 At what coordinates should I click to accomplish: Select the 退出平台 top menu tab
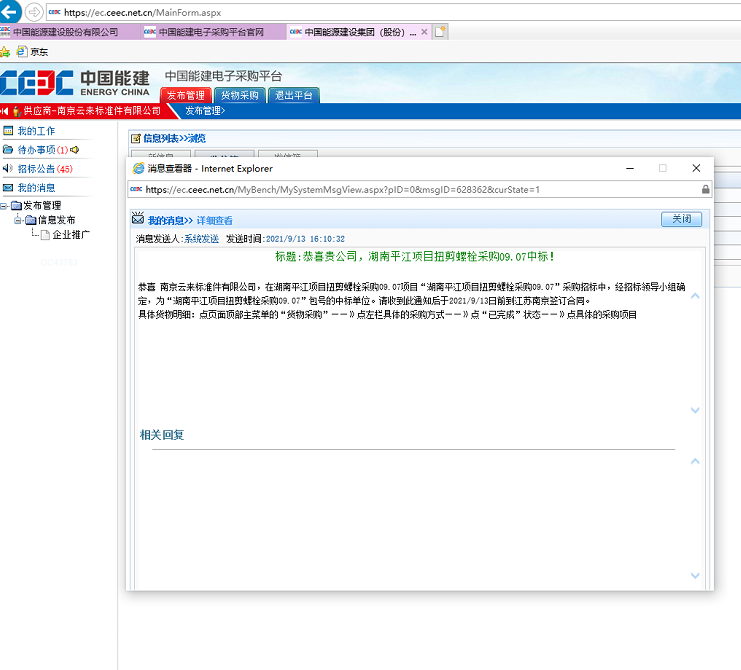(294, 95)
